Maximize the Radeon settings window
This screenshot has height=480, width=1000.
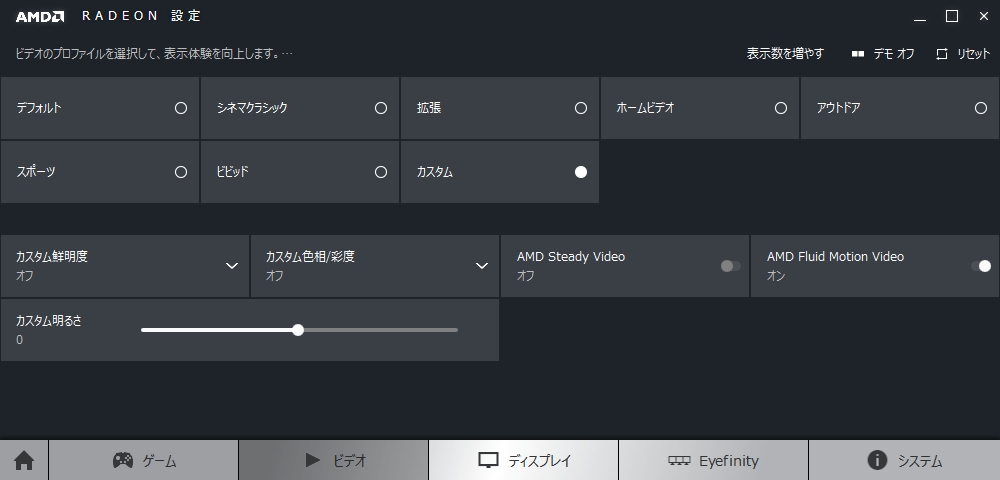click(952, 17)
